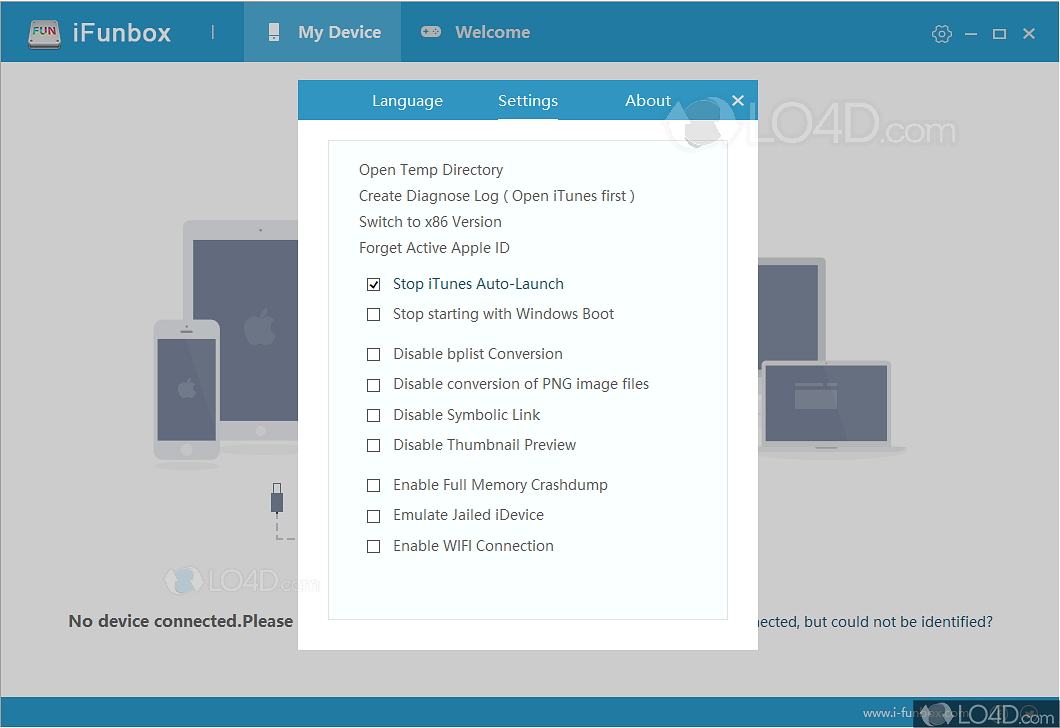Open the My Device tab
This screenshot has width=1060, height=728.
point(322,32)
